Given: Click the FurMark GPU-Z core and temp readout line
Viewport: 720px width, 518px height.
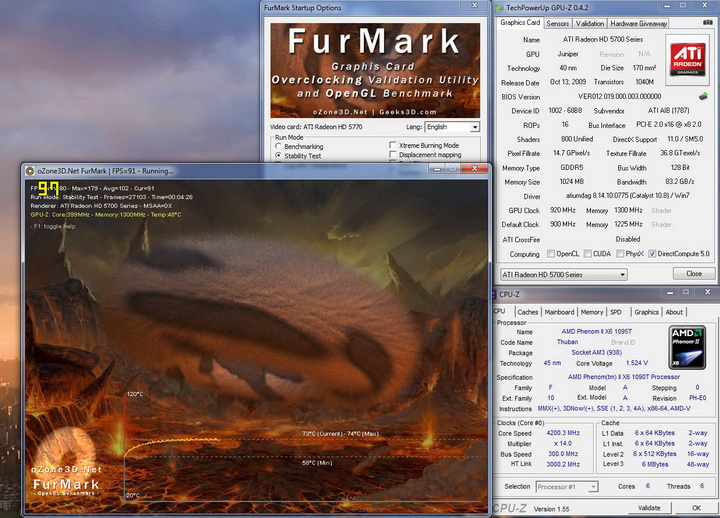Looking at the screenshot, I should pos(106,214).
